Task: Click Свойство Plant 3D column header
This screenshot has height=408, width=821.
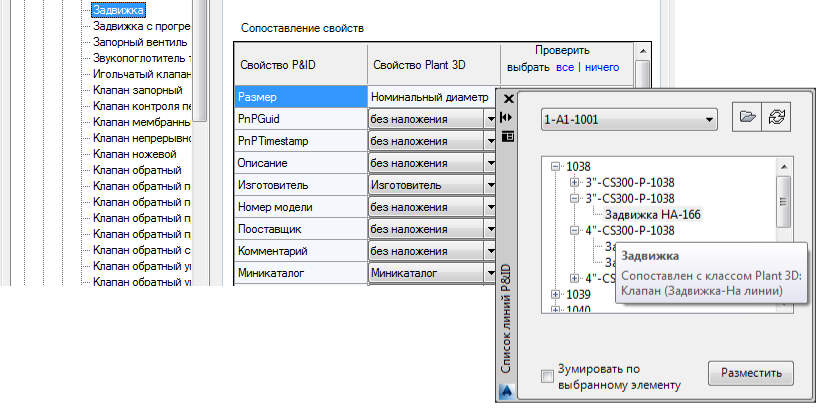Action: 434,65
